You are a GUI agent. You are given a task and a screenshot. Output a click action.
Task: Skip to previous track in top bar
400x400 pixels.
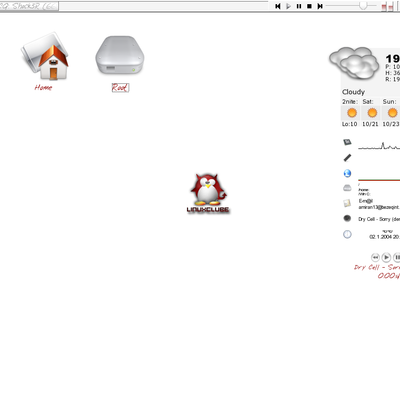coord(278,6)
